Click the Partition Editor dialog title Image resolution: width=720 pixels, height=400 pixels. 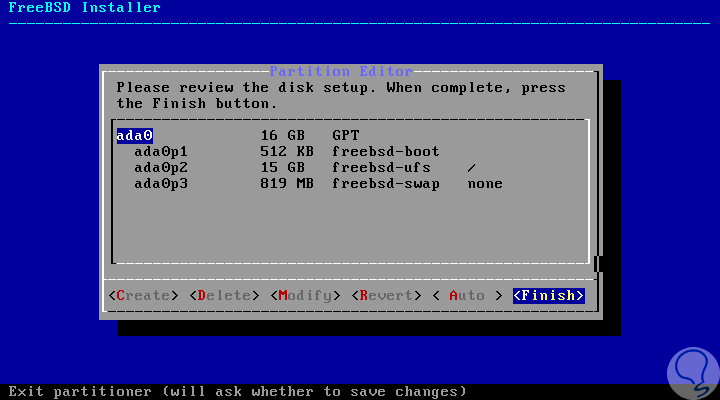[341, 71]
